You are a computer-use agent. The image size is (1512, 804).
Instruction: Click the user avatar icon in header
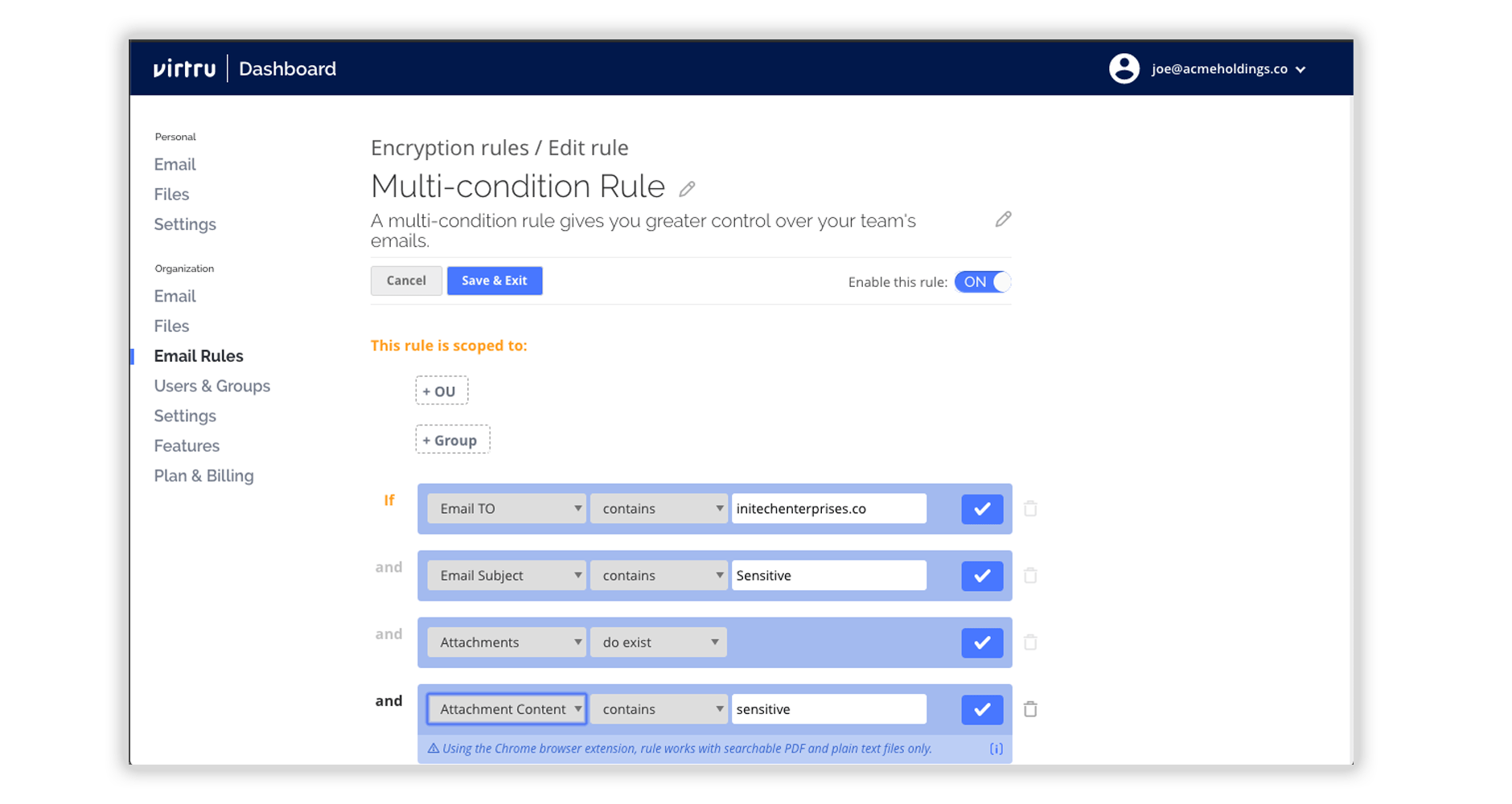(1124, 69)
